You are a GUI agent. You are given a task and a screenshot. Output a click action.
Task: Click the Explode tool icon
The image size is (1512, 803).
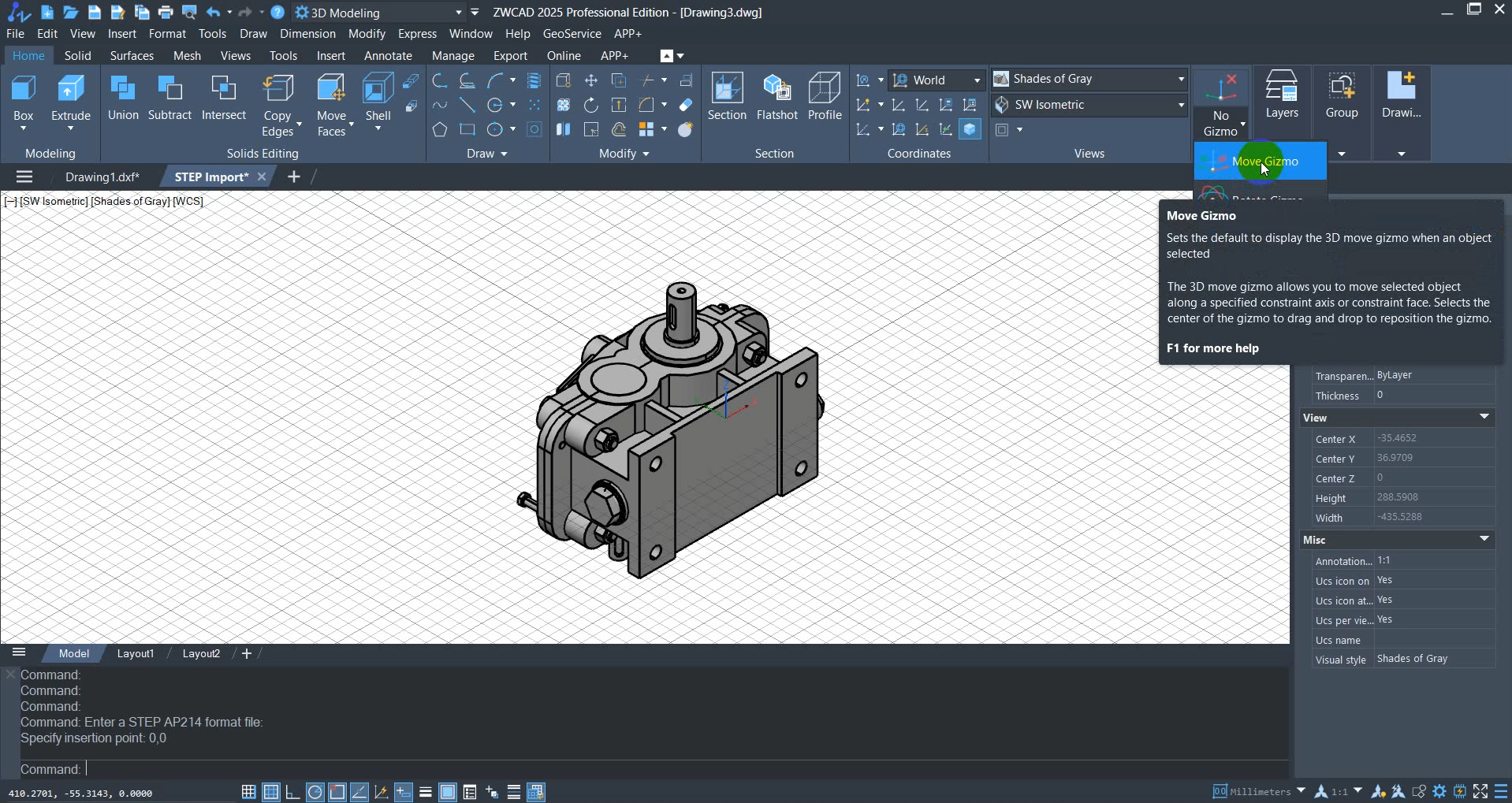pyautogui.click(x=685, y=129)
